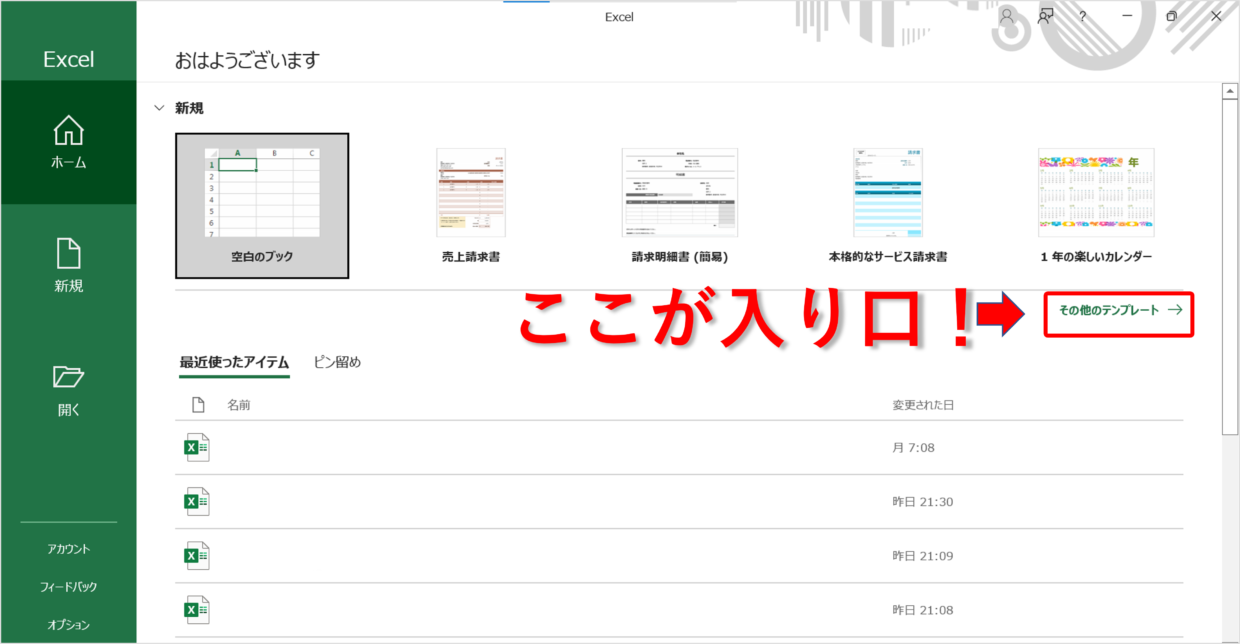Open help with the question mark icon
The height and width of the screenshot is (644, 1240).
tap(1083, 17)
